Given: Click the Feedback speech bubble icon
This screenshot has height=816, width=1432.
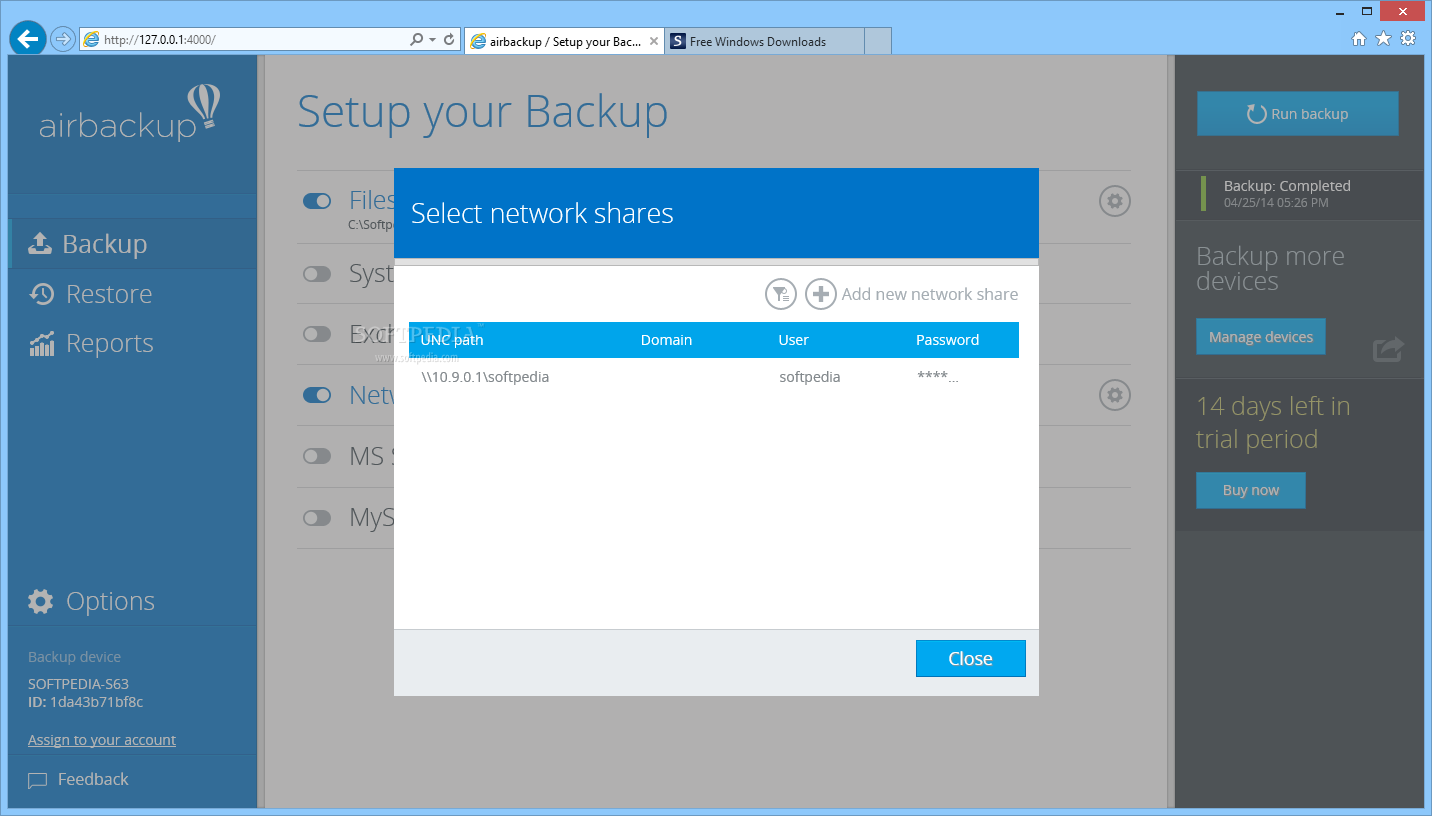Looking at the screenshot, I should (x=38, y=780).
